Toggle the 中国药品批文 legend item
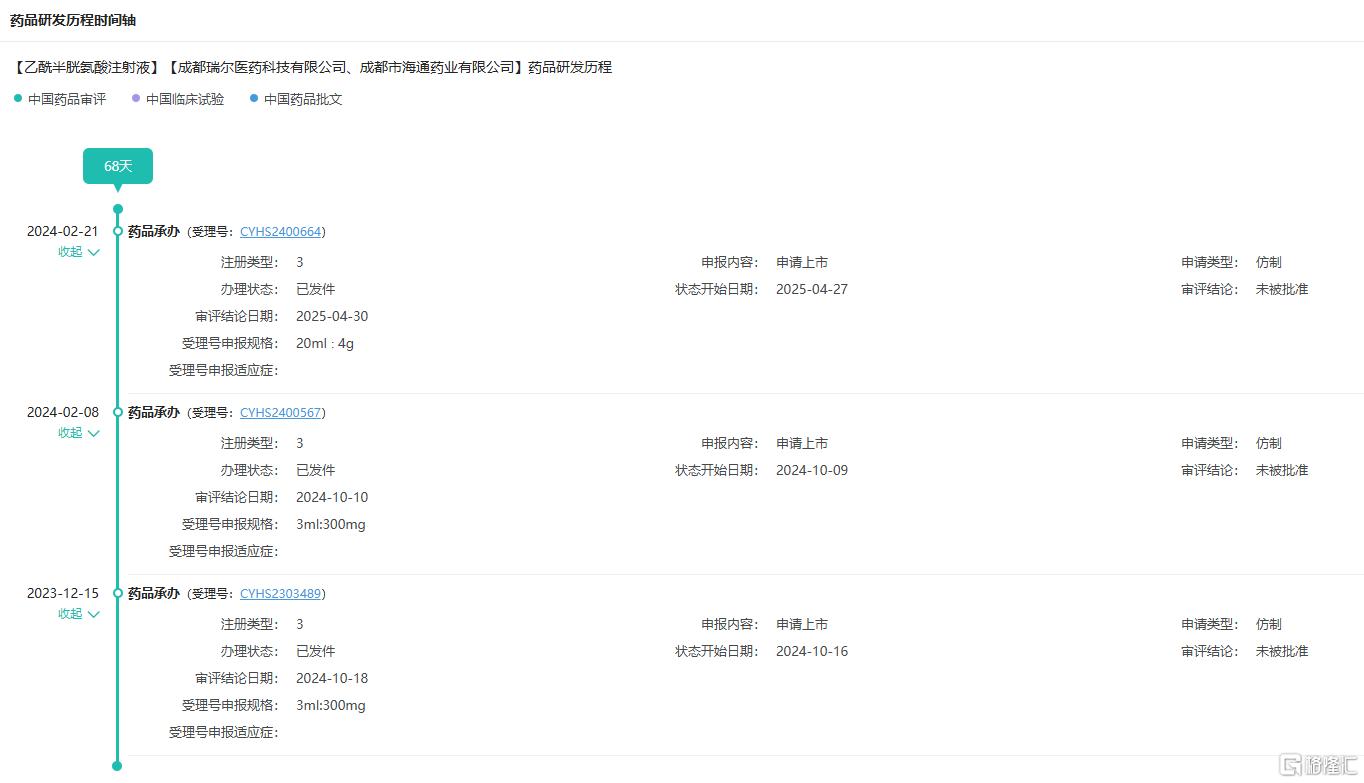The width and height of the screenshot is (1364, 783). tap(296, 99)
